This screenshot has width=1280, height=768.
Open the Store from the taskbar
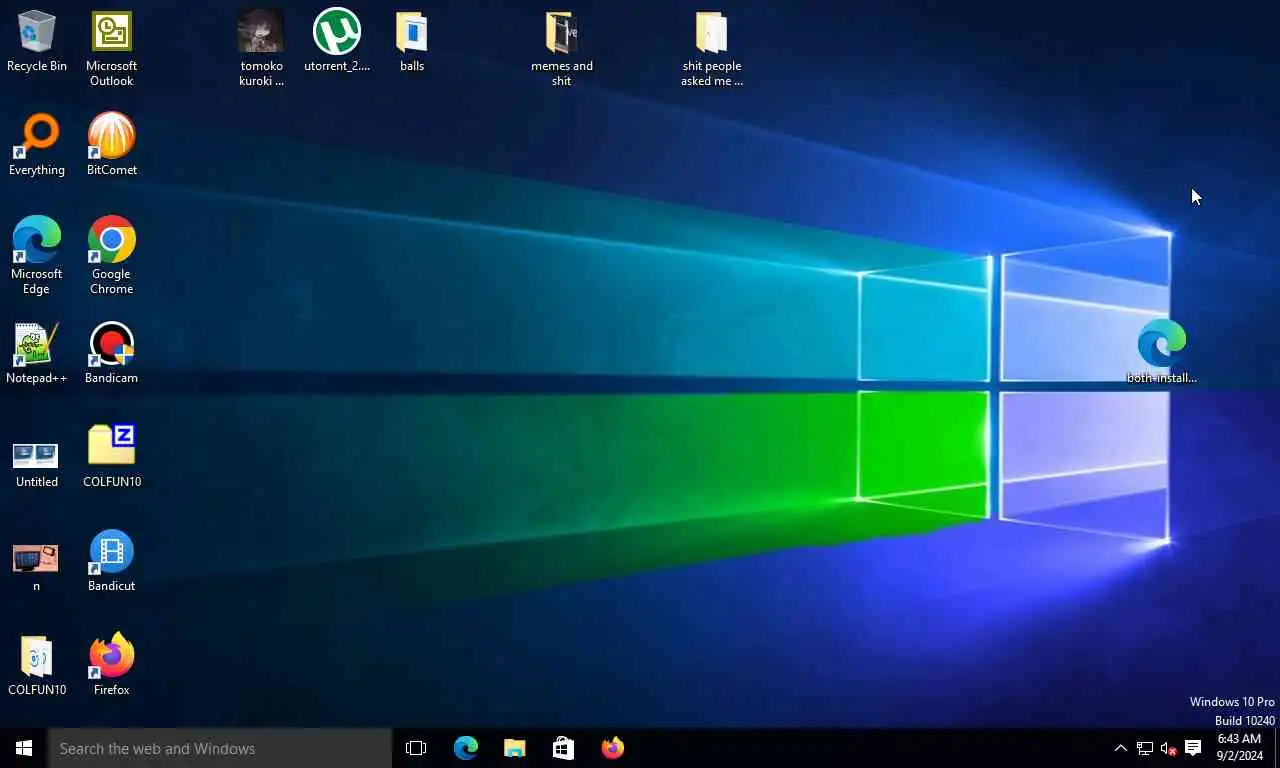coord(563,748)
